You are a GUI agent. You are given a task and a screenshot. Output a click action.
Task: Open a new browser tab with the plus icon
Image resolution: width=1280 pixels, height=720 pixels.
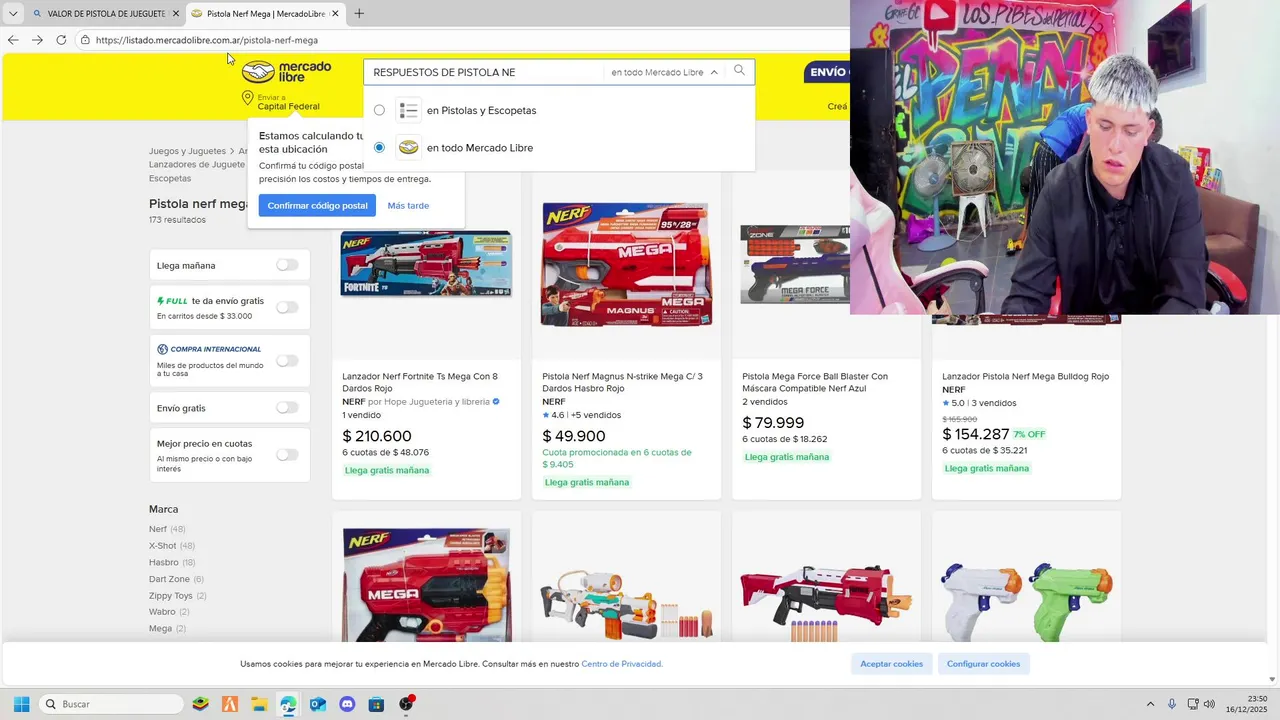359,14
